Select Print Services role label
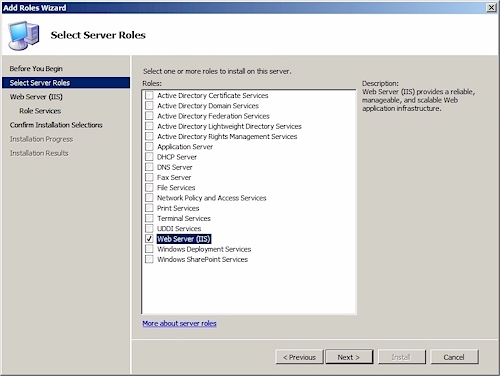This screenshot has height=376, width=500. coord(178,208)
